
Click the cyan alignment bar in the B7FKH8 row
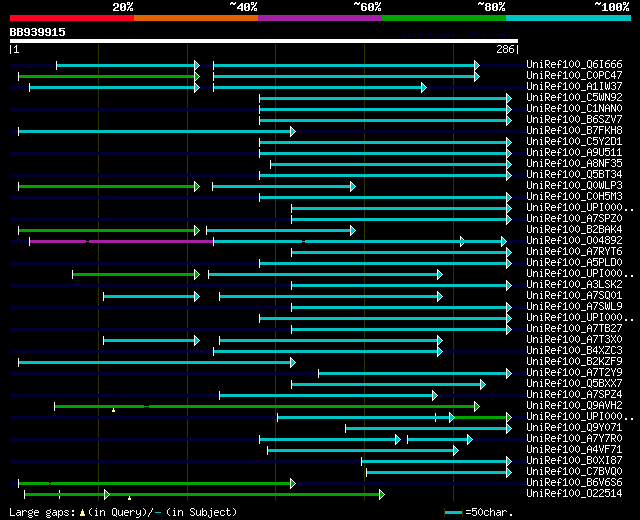click(x=157, y=131)
